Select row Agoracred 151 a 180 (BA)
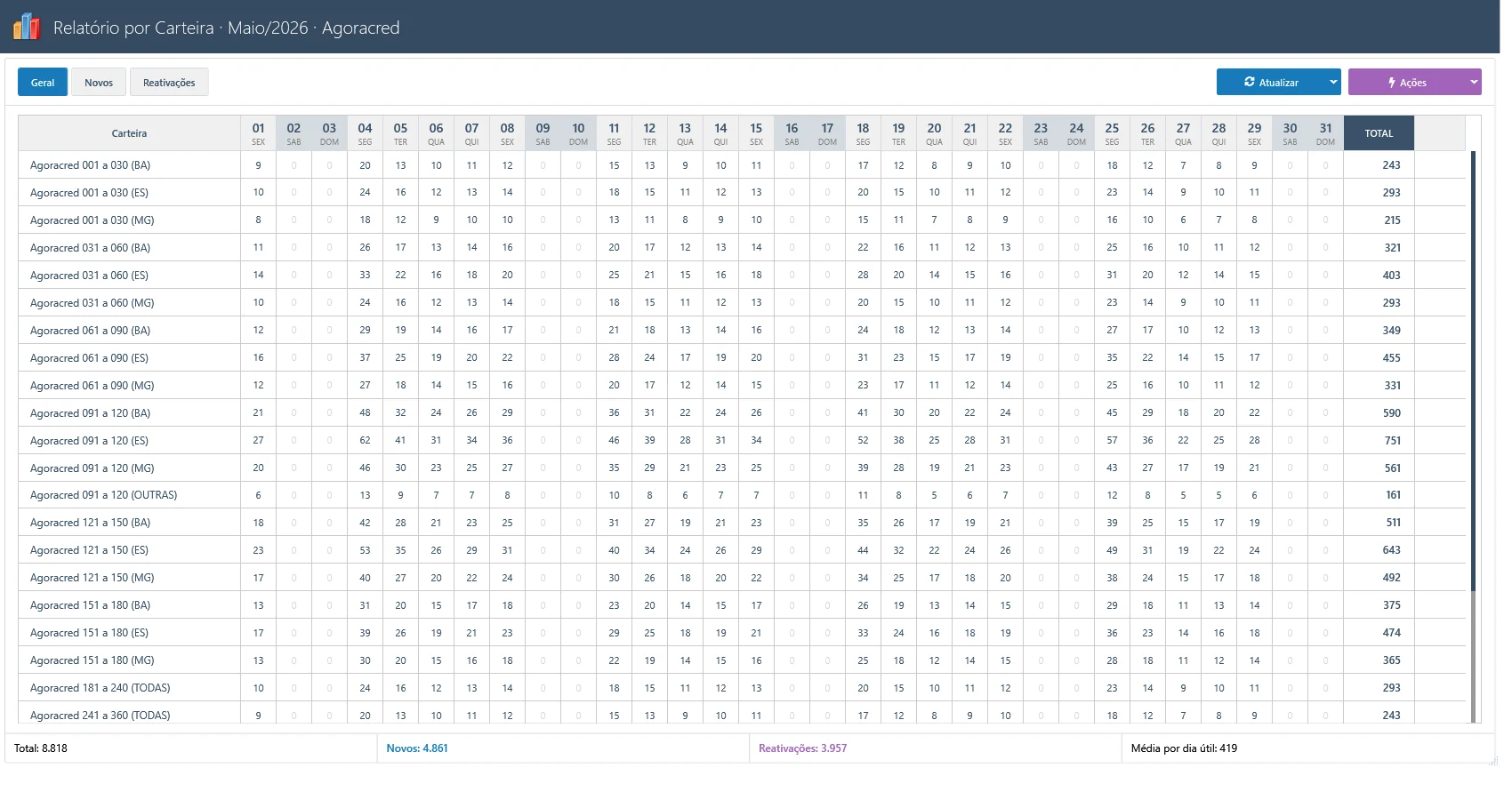This screenshot has height=800, width=1512. (x=742, y=605)
